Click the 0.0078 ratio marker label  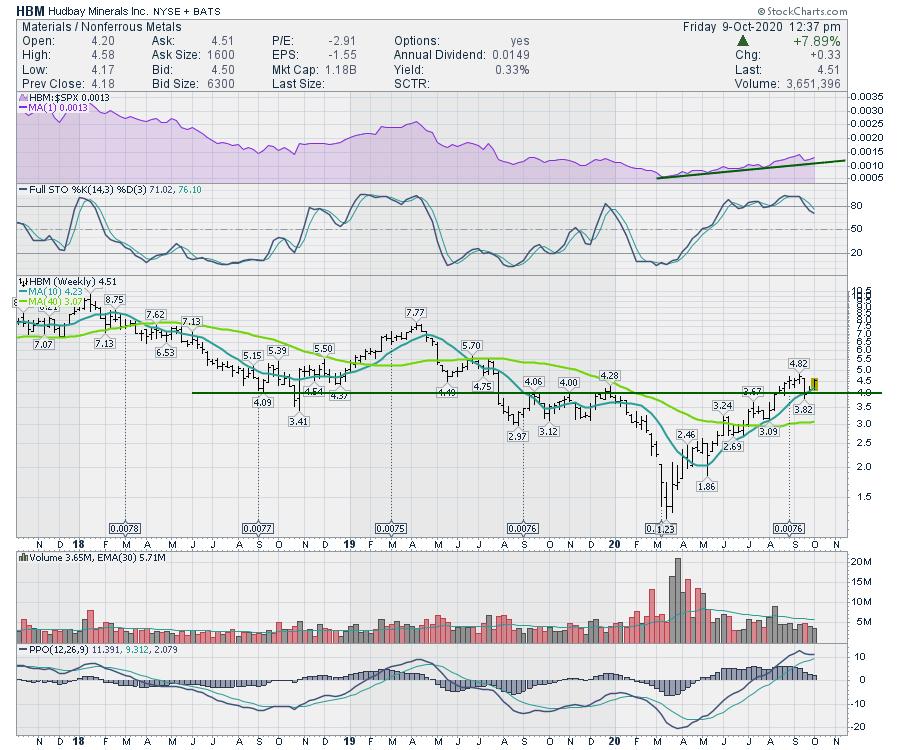pyautogui.click(x=125, y=529)
